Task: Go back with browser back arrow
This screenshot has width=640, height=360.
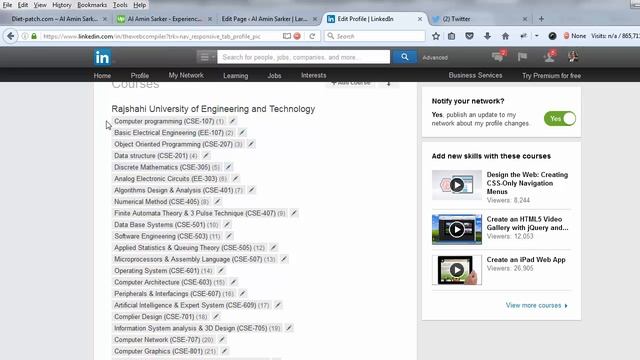Action: coord(11,36)
